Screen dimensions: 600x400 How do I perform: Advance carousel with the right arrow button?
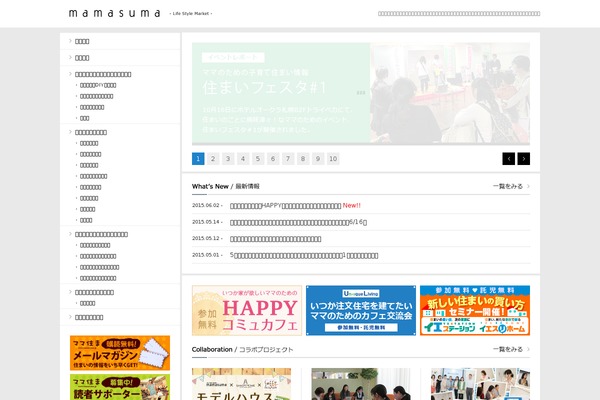[524, 158]
